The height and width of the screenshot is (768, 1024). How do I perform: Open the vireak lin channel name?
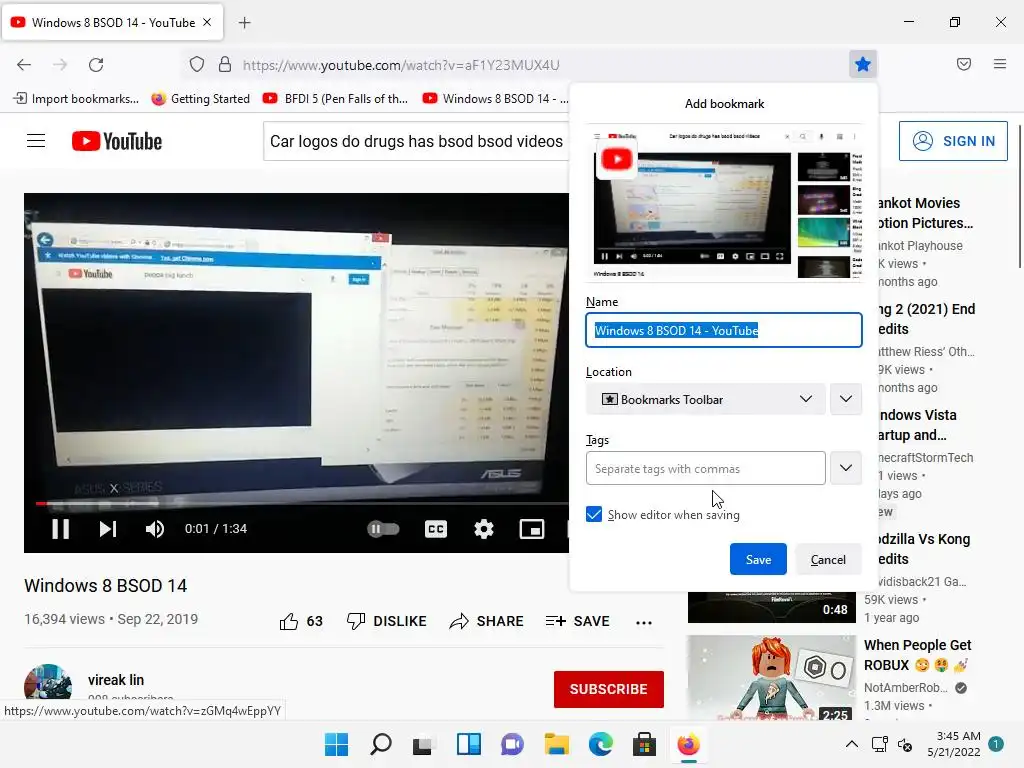[x=116, y=680]
